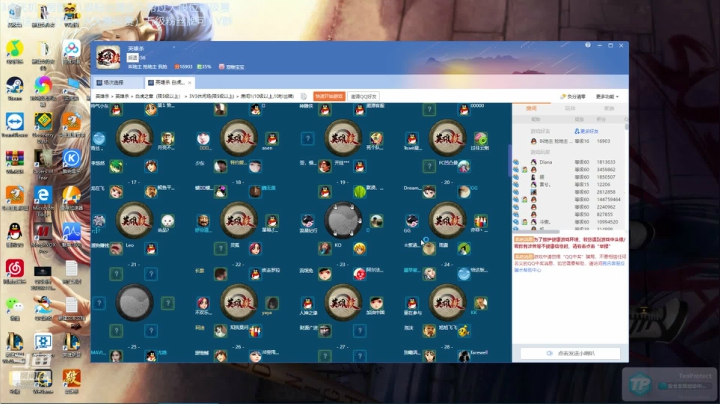Click the 更多好友 link
The width and height of the screenshot is (720, 404).
pyautogui.click(x=586, y=131)
